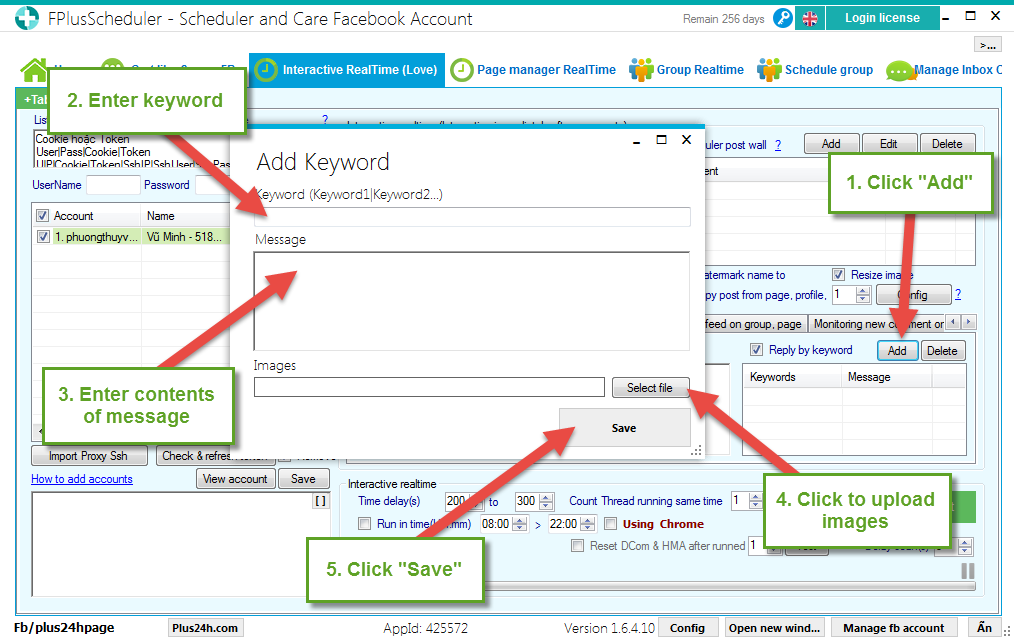Click the blue key license icon

[x=782, y=18]
